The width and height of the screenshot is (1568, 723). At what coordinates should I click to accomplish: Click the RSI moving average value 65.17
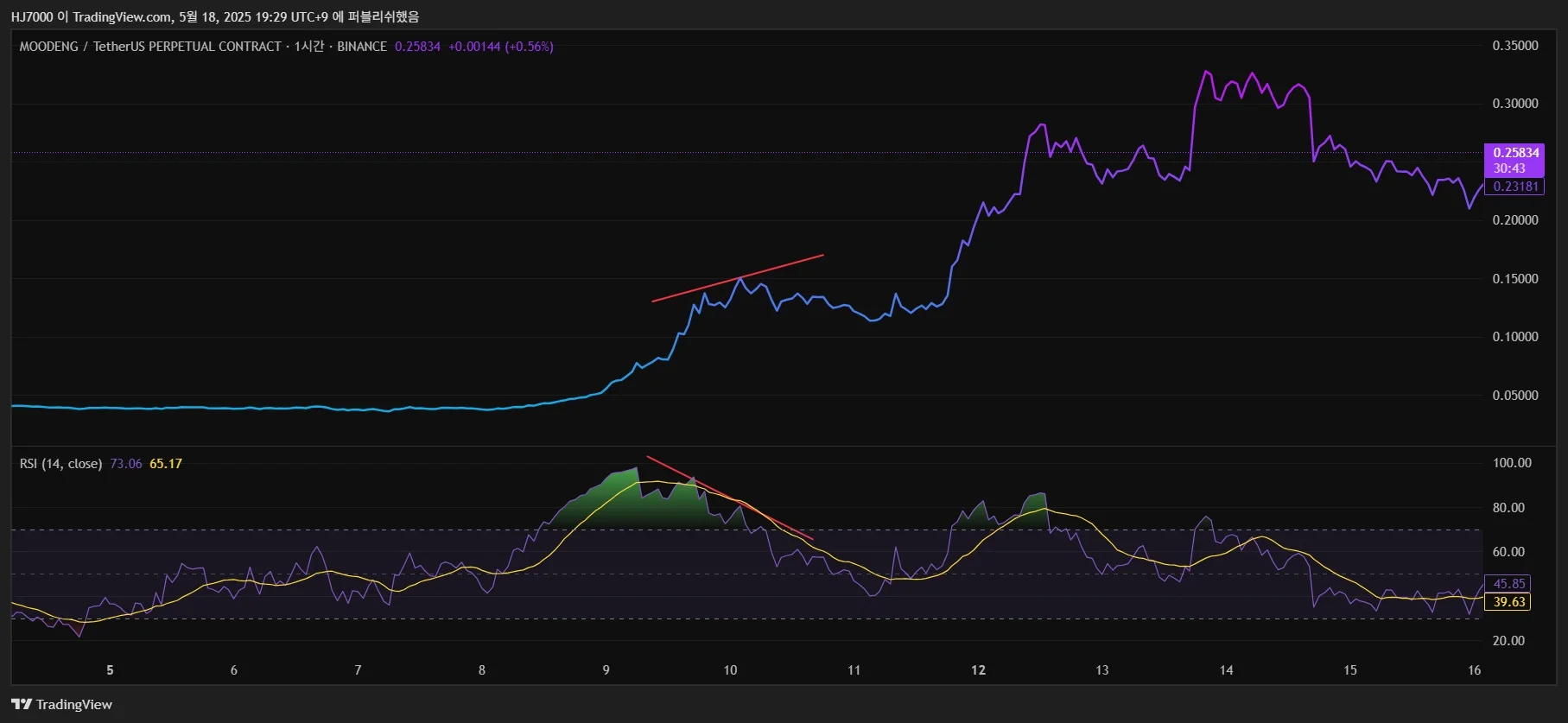tap(166, 464)
